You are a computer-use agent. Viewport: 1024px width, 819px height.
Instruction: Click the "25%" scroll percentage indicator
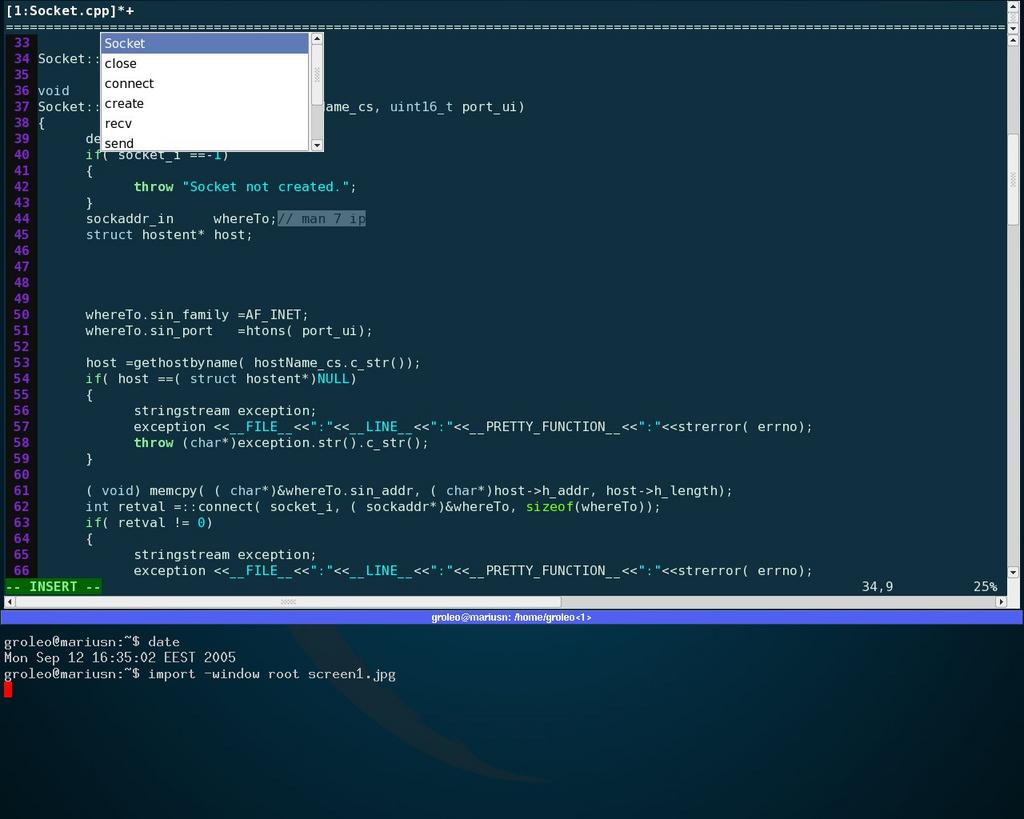985,586
